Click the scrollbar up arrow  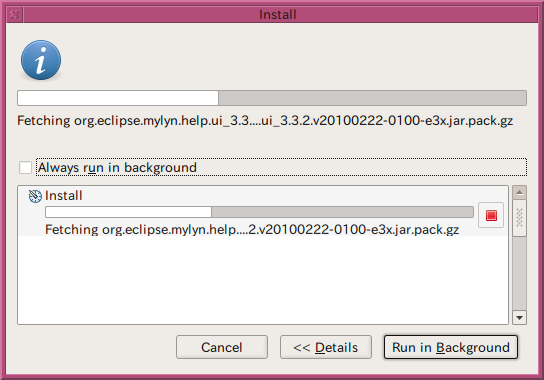click(x=519, y=192)
